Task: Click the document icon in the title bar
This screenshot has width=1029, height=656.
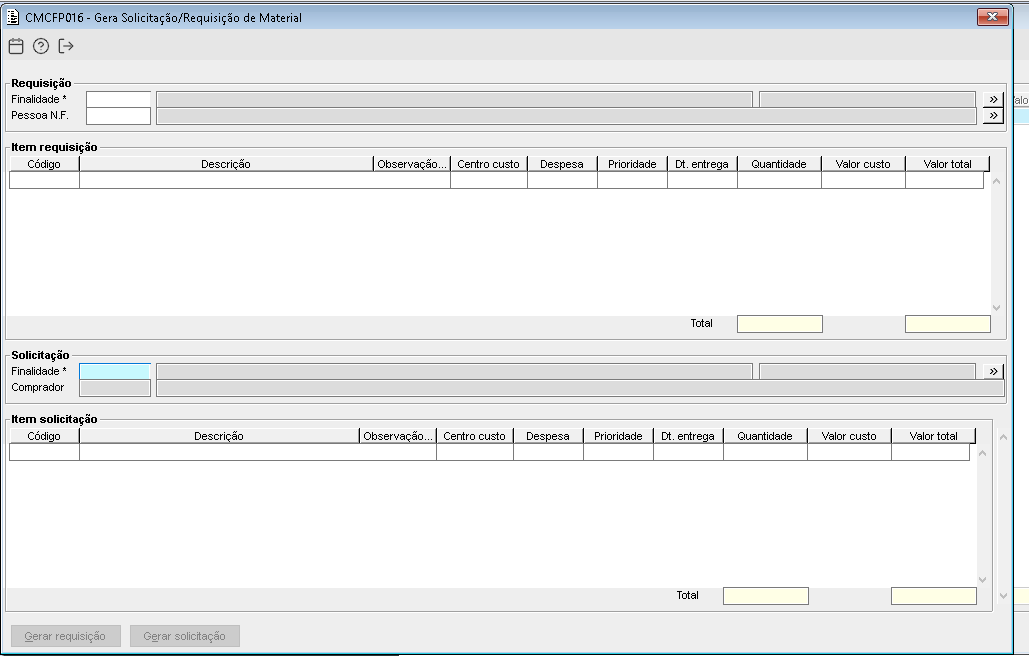Action: 13,17
